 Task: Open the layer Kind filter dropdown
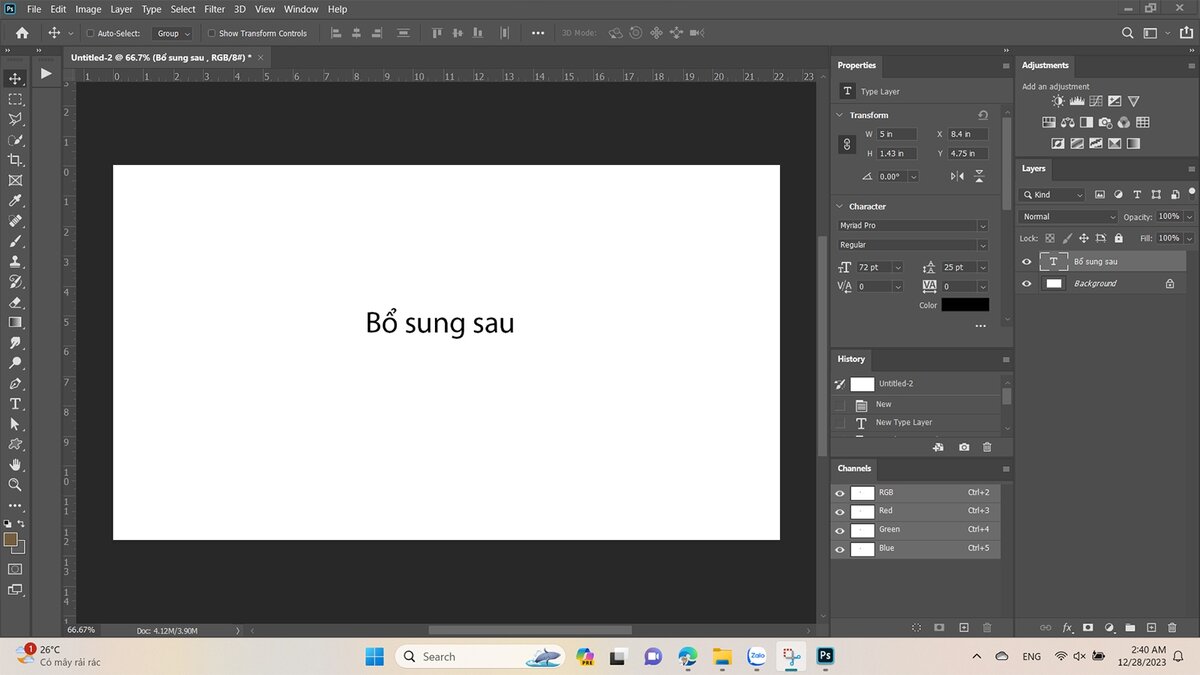1052,195
